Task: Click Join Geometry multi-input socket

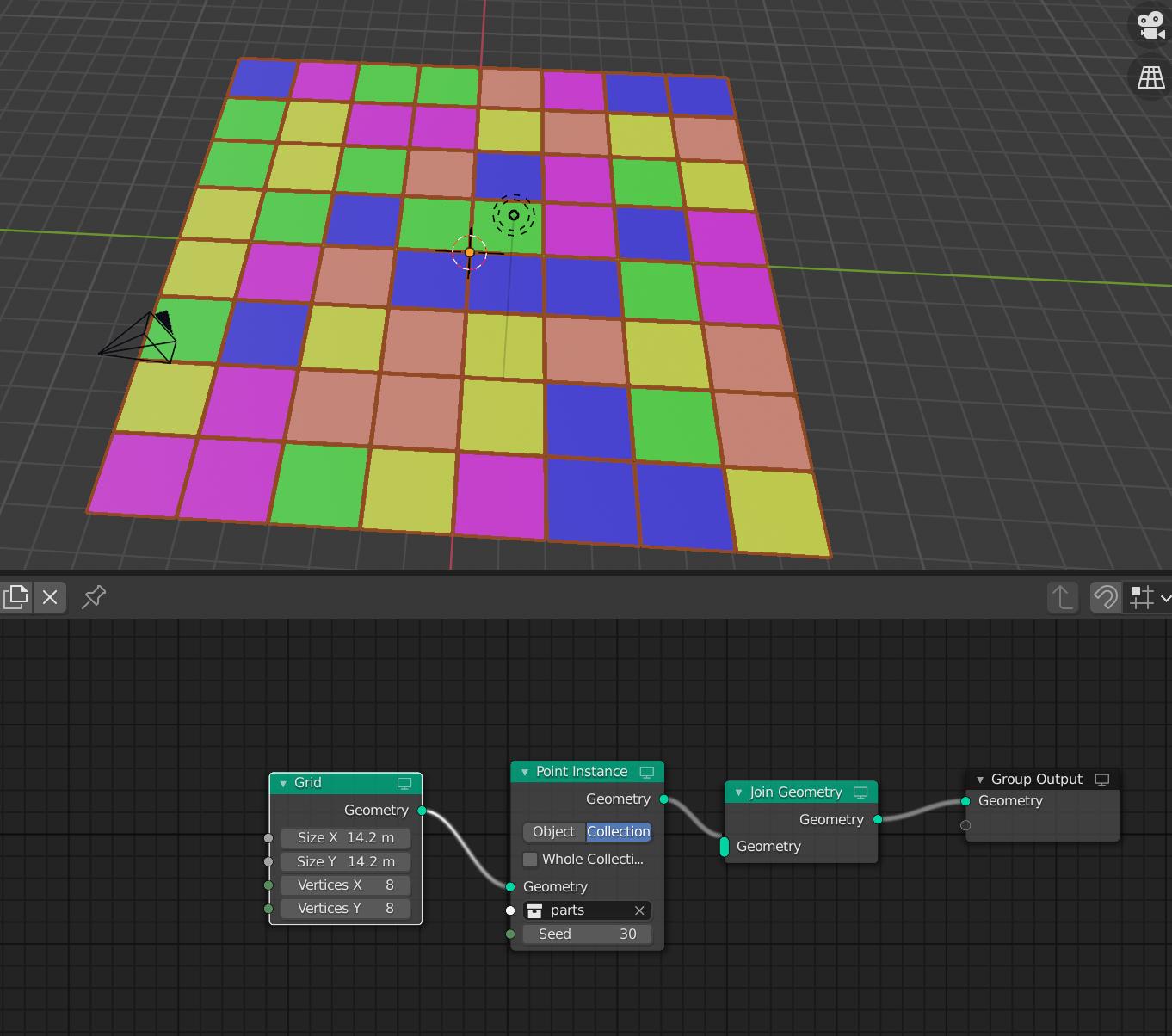Action: [x=724, y=847]
